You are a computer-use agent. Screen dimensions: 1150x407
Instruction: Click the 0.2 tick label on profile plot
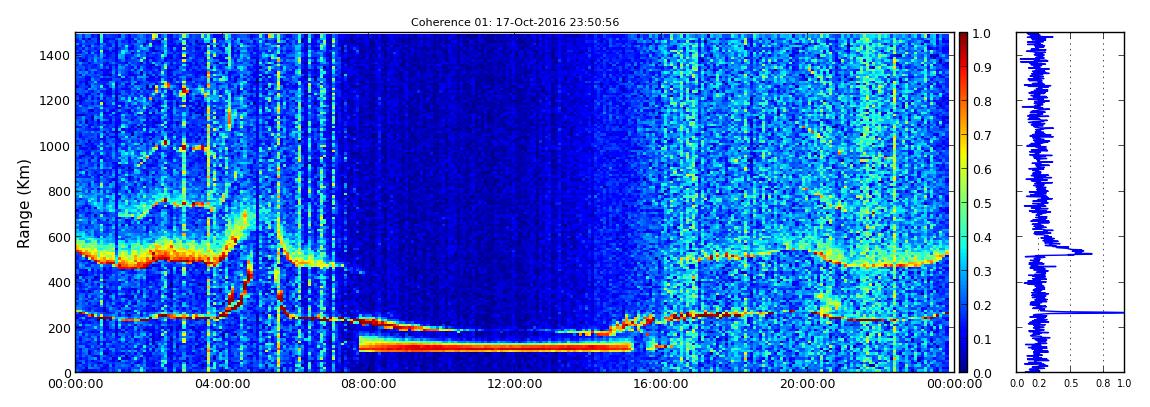point(1039,384)
